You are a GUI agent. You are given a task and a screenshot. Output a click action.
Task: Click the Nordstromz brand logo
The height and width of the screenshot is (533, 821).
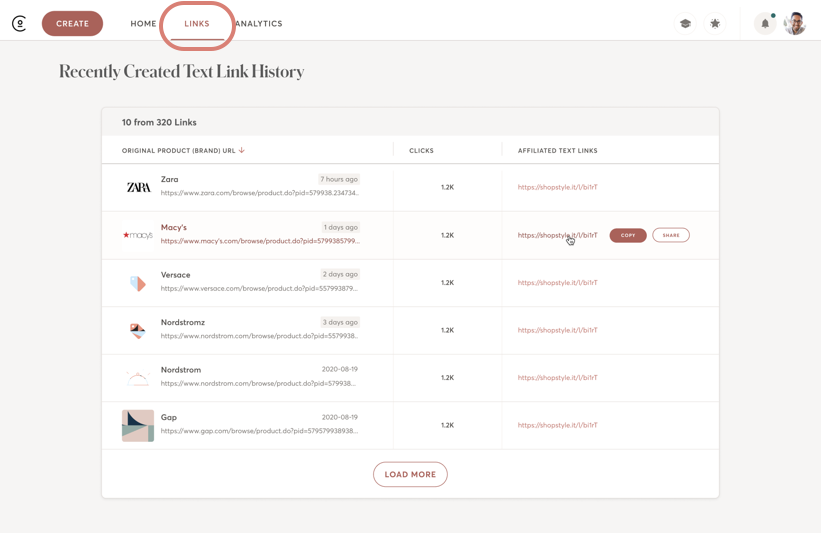click(138, 331)
